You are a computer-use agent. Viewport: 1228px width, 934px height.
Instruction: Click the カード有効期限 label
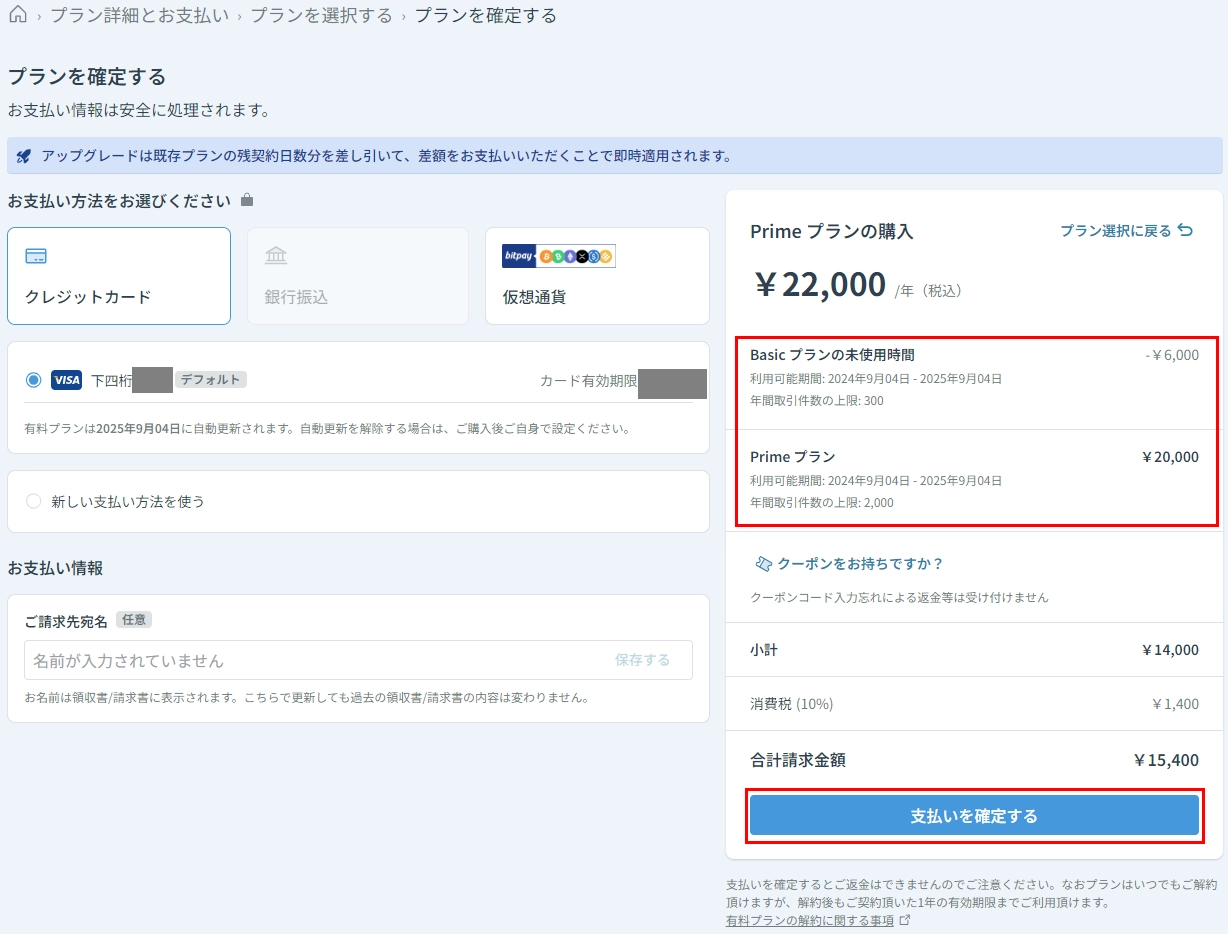pos(588,381)
